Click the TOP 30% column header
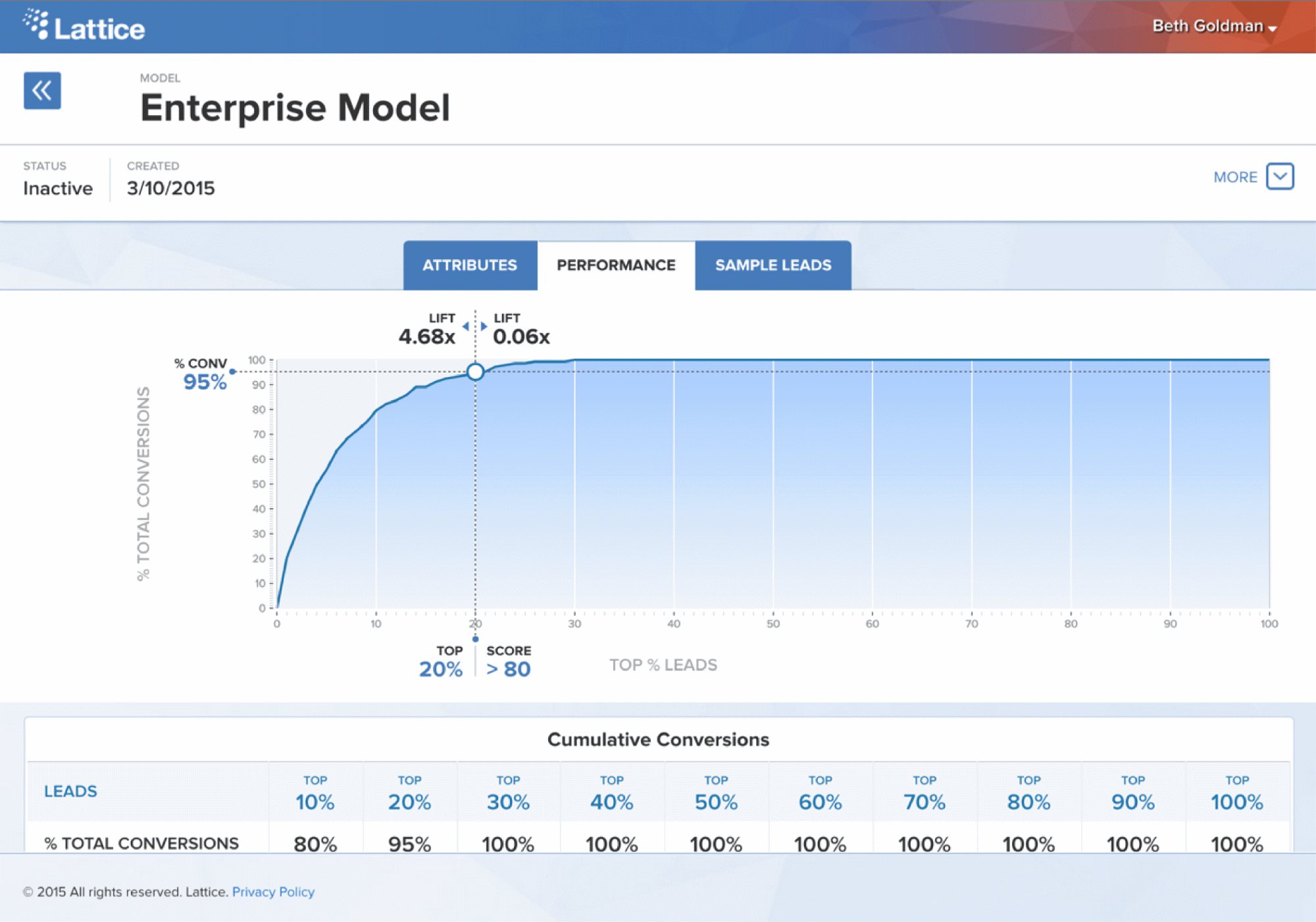This screenshot has width=1316, height=922. click(508, 793)
